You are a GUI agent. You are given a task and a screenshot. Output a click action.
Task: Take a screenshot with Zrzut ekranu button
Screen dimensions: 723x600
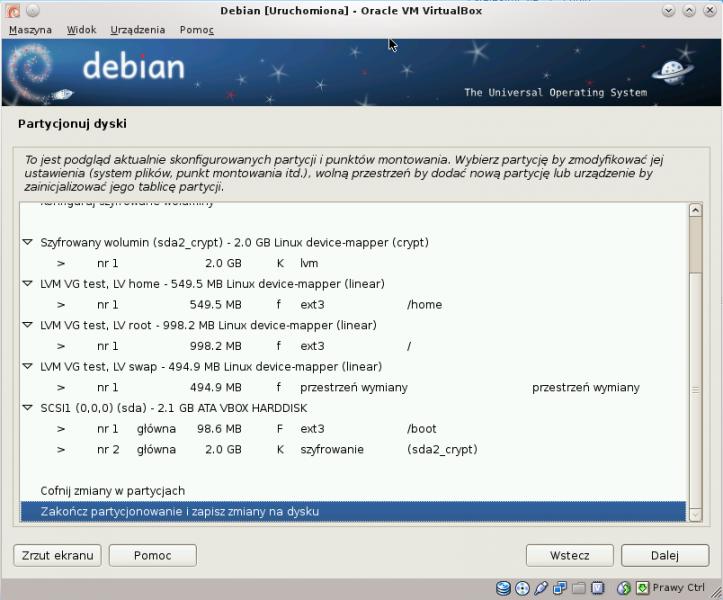57,555
